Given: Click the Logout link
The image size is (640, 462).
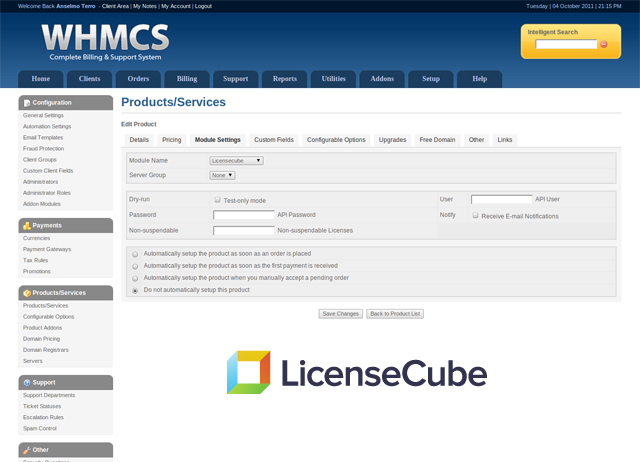Looking at the screenshot, I should (203, 6).
